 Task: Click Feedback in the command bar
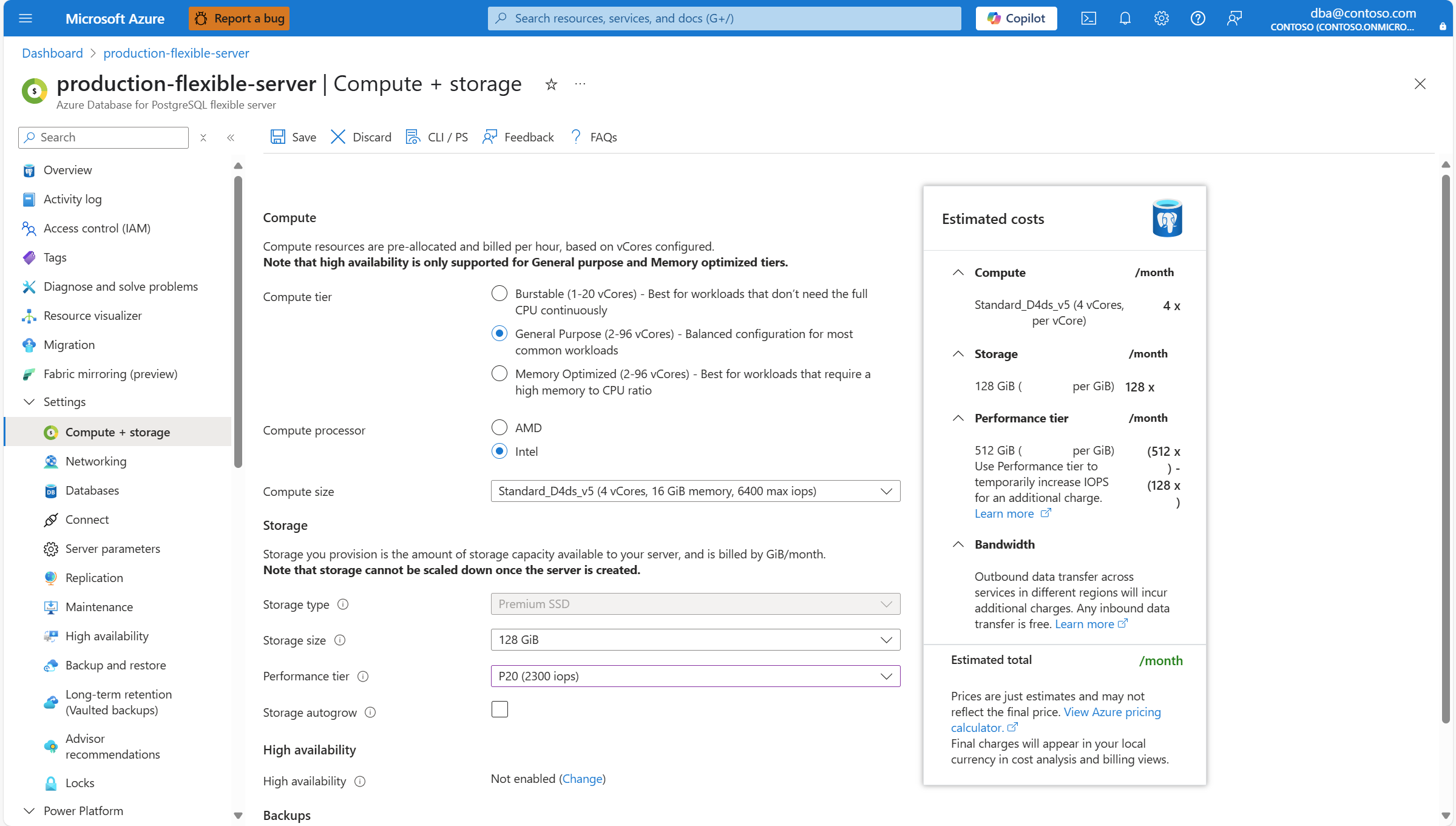point(518,137)
